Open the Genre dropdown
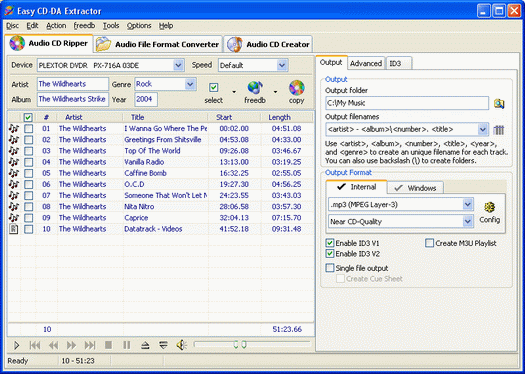 (191, 84)
